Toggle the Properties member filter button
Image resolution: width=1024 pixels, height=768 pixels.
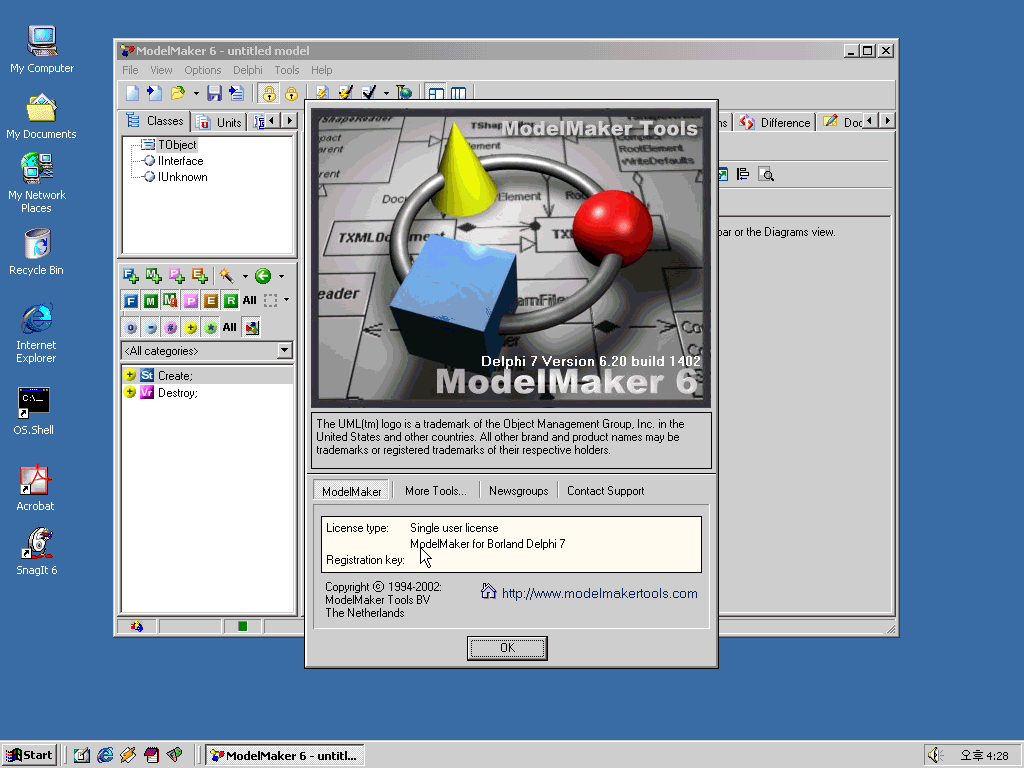pyautogui.click(x=190, y=300)
